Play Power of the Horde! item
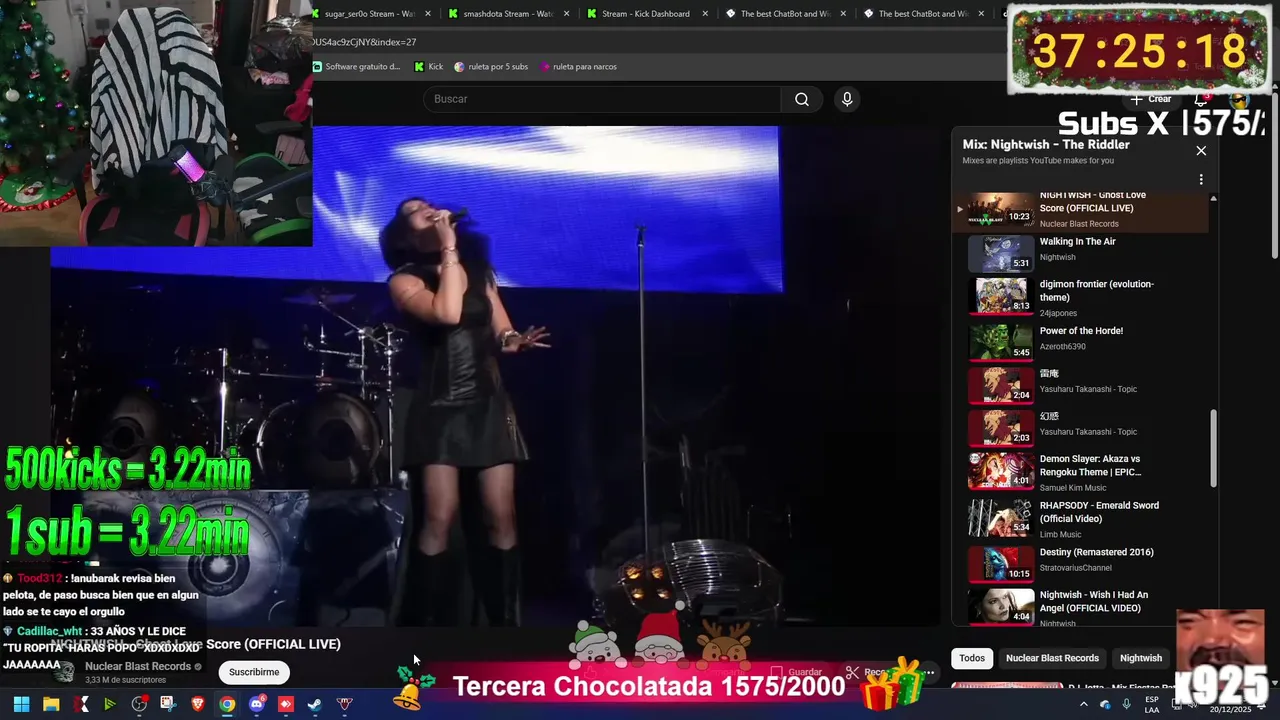Image resolution: width=1280 pixels, height=720 pixels. pos(1080,341)
